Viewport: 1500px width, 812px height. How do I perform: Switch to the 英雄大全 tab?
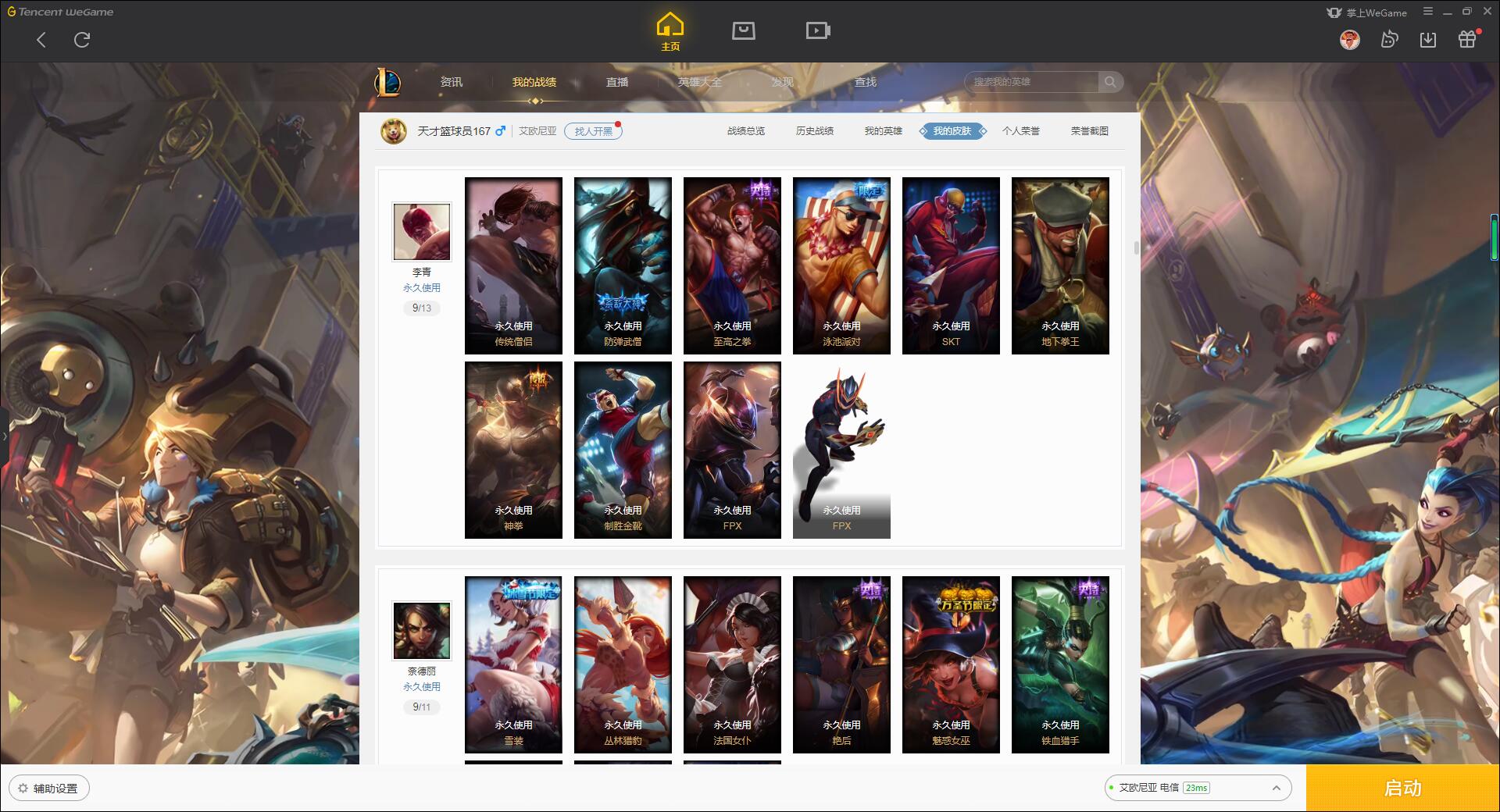tap(700, 82)
